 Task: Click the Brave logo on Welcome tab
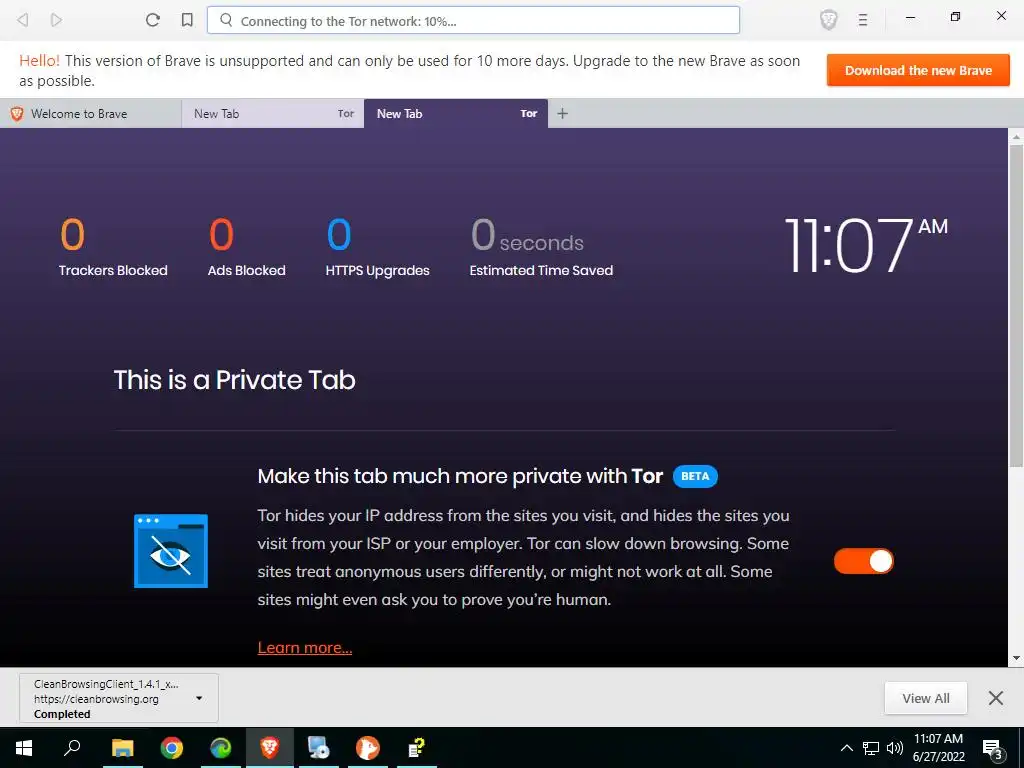17,114
